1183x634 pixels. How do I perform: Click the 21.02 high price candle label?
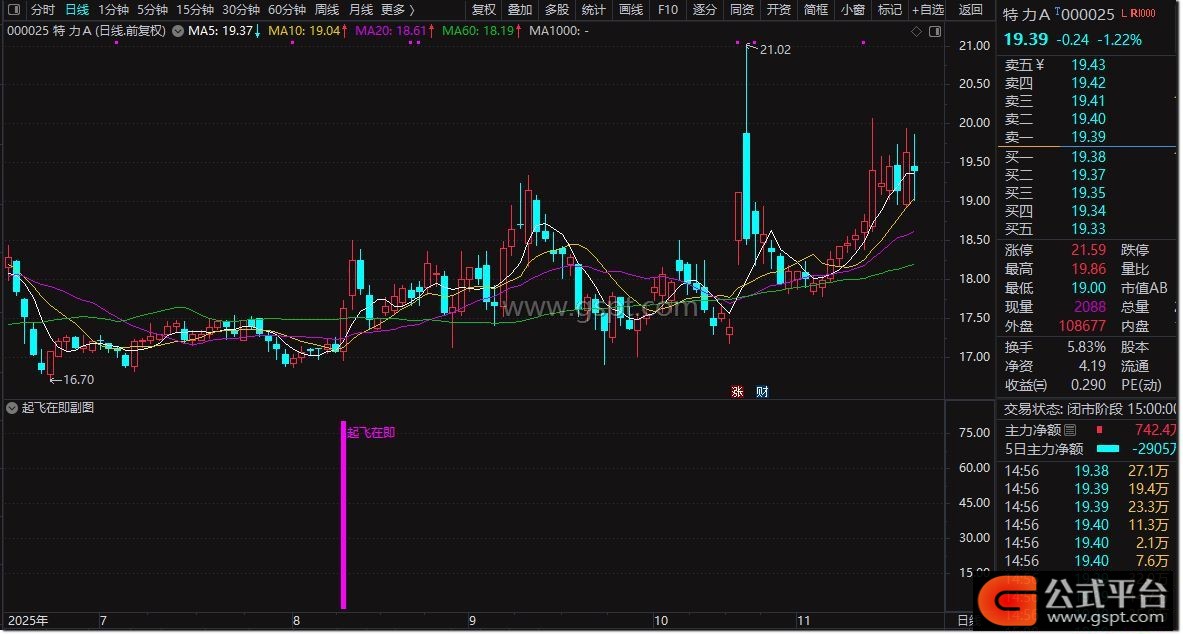775,49
